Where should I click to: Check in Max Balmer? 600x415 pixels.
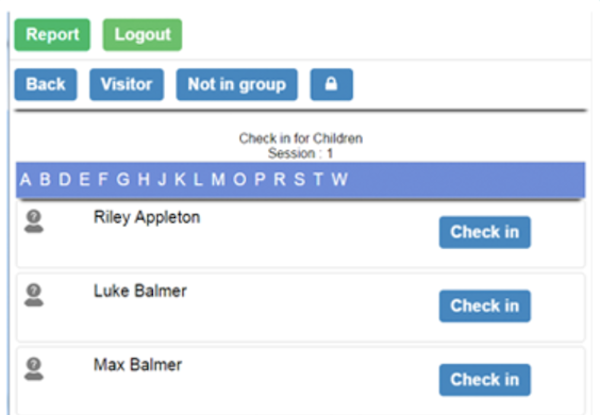tap(484, 380)
